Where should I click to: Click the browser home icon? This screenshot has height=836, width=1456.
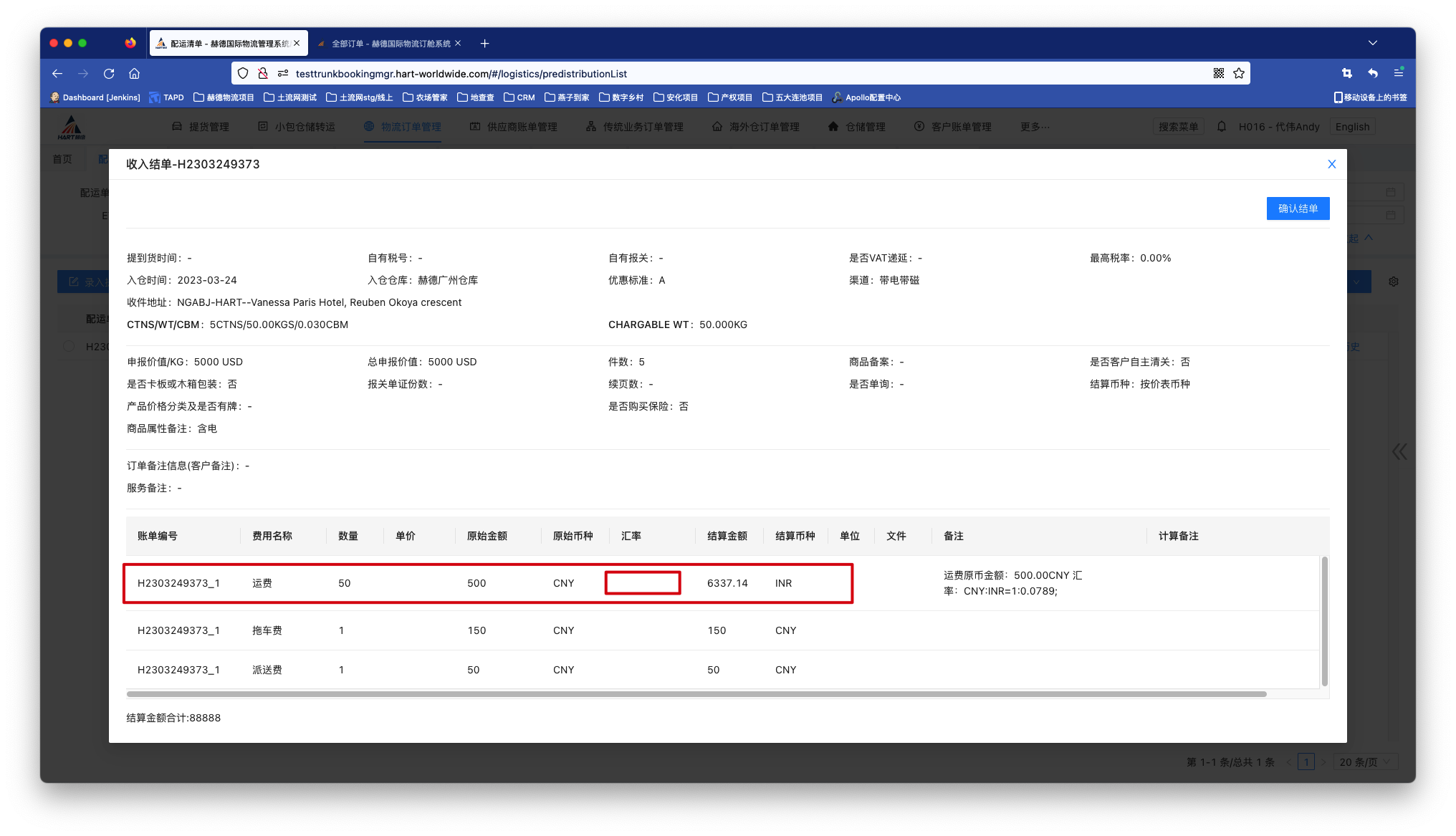pos(134,74)
